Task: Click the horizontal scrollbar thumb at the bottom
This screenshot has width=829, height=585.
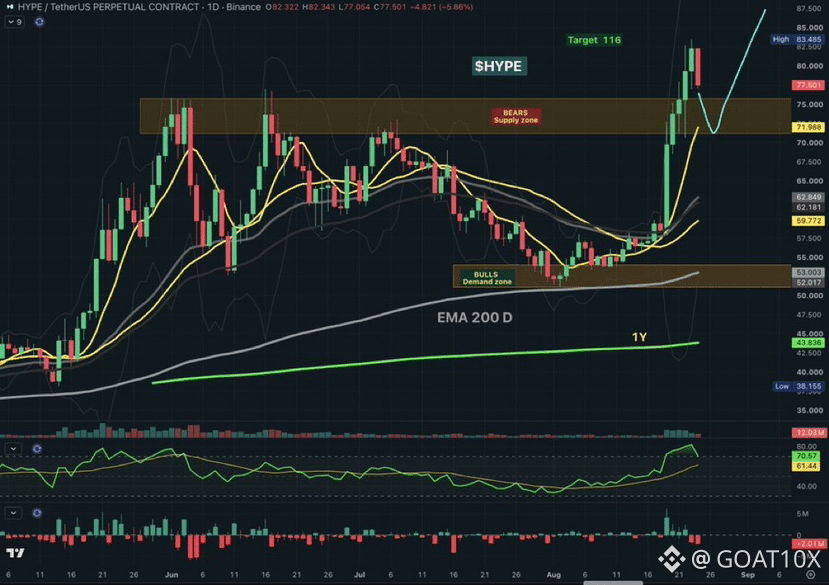Action: [613, 583]
